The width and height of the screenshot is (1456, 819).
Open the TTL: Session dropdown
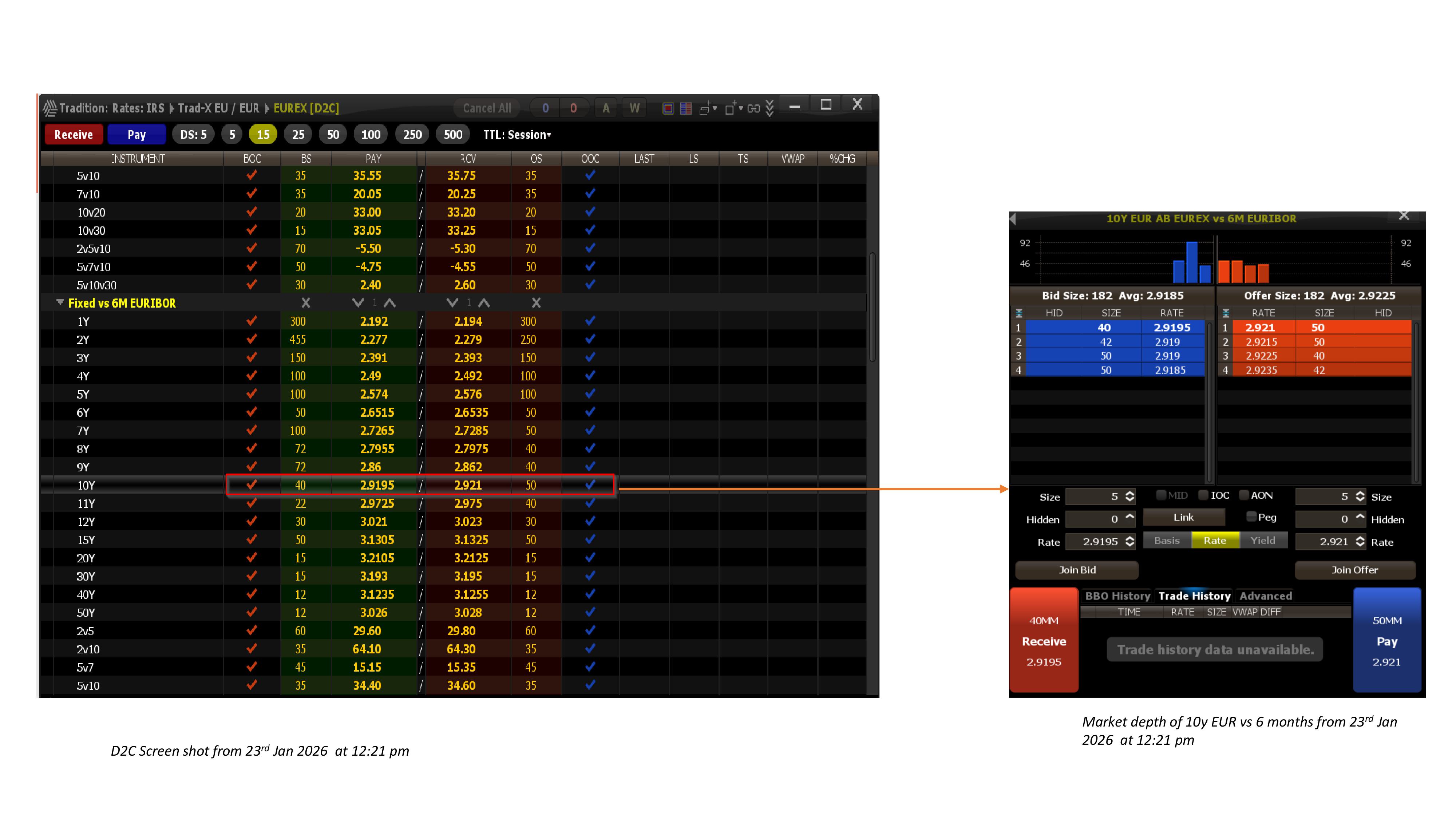pyautogui.click(x=517, y=135)
